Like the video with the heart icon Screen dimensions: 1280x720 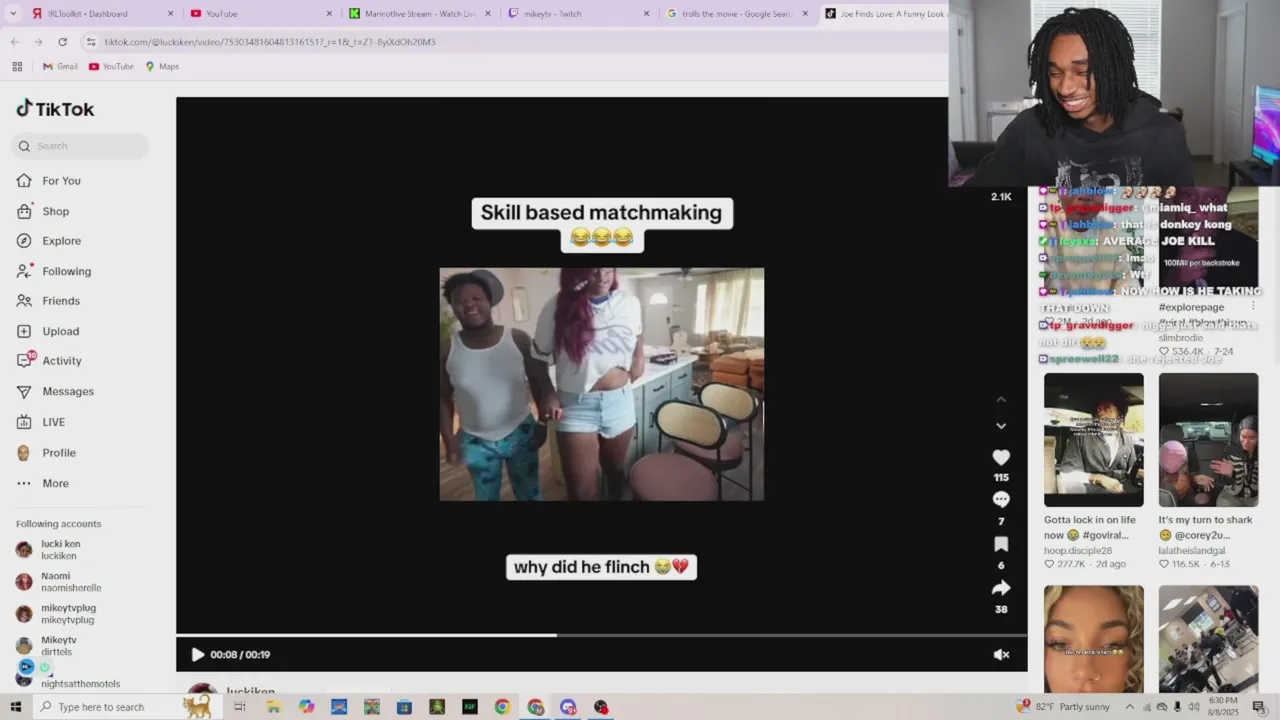tap(1001, 457)
